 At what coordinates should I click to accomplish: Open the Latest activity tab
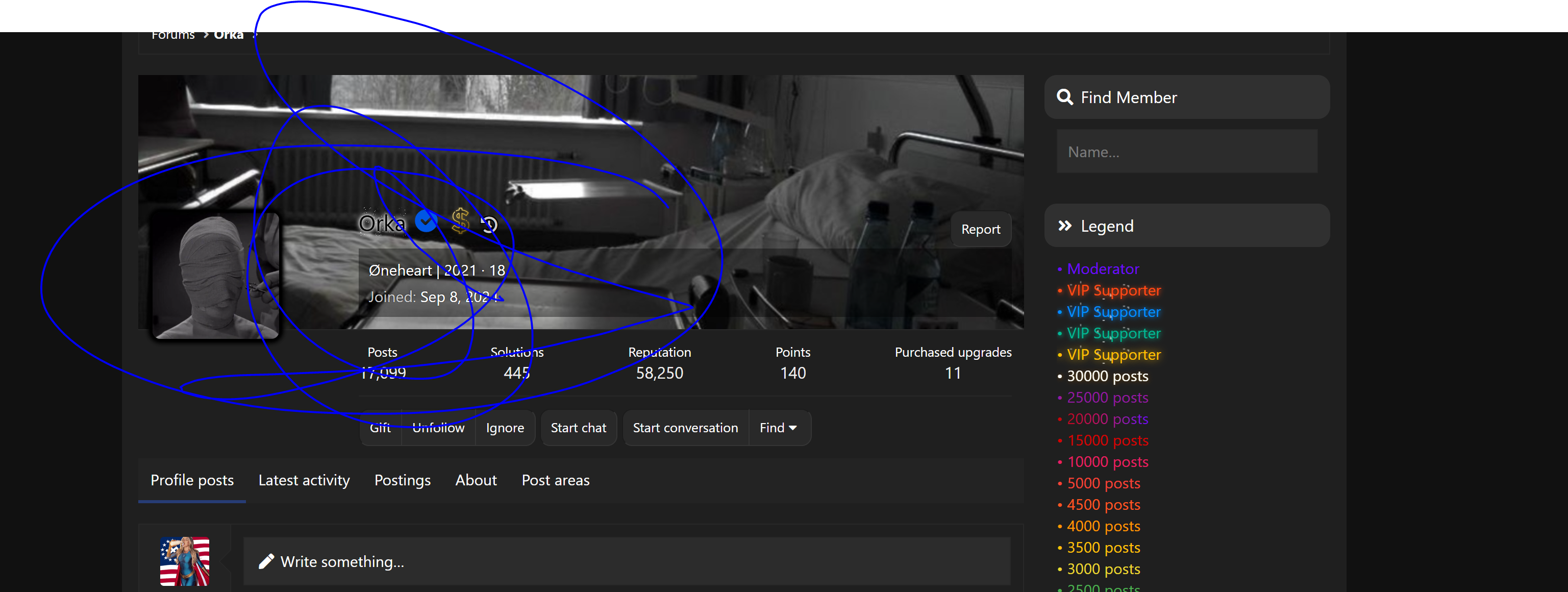coord(304,481)
